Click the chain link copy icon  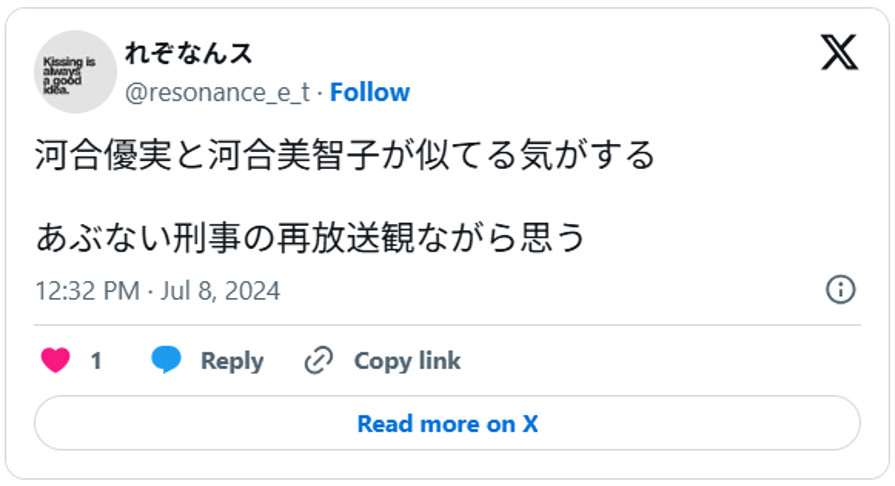318,361
